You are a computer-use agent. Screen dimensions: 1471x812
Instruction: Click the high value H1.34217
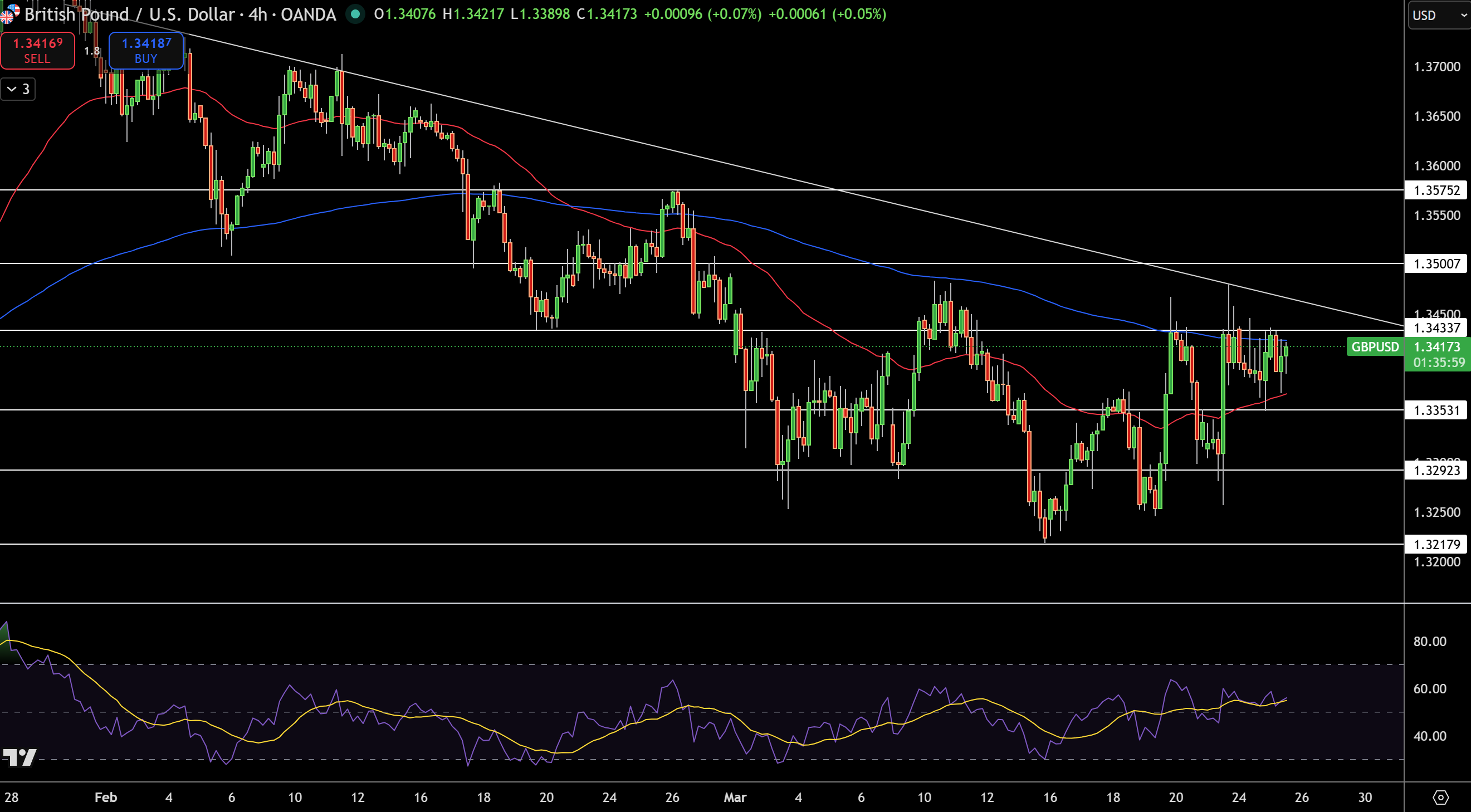[x=473, y=14]
